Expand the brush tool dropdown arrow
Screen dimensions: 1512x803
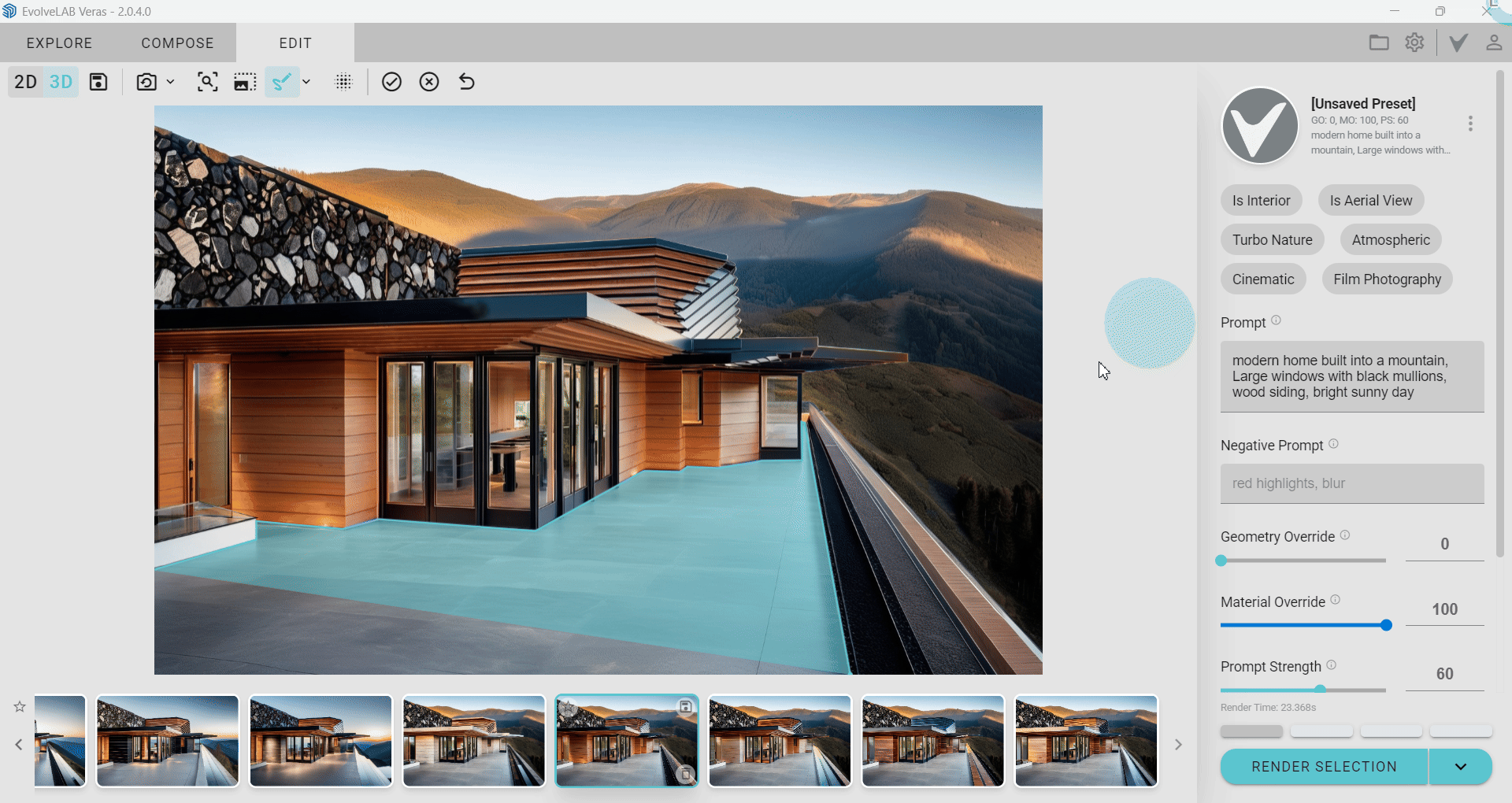click(306, 82)
